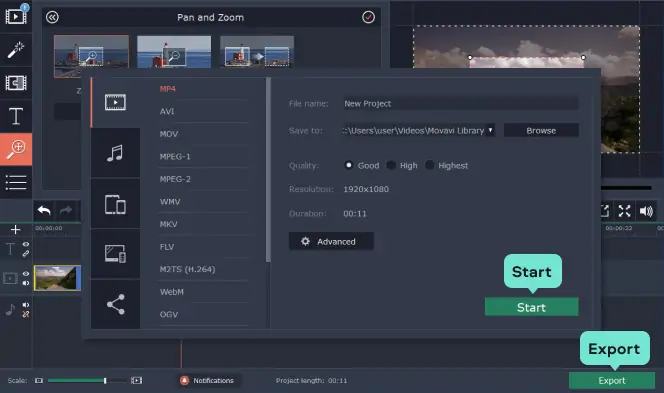Select the magic wand Filters tool

coord(16,50)
